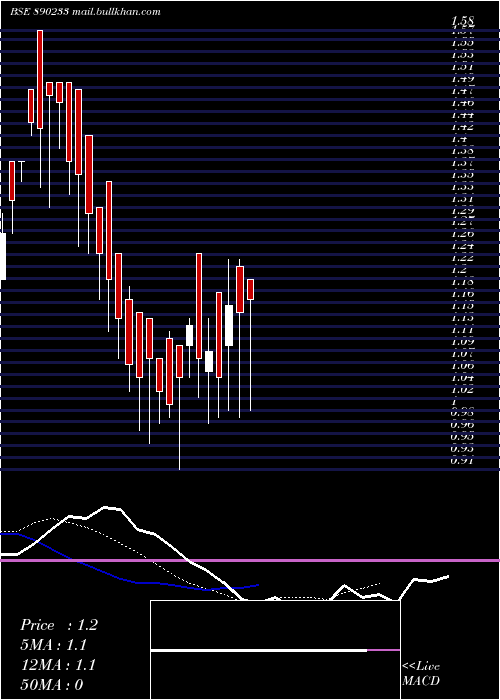Click the 1.04 price axis label
This screenshot has width=500, height=700.
[x=463, y=378]
